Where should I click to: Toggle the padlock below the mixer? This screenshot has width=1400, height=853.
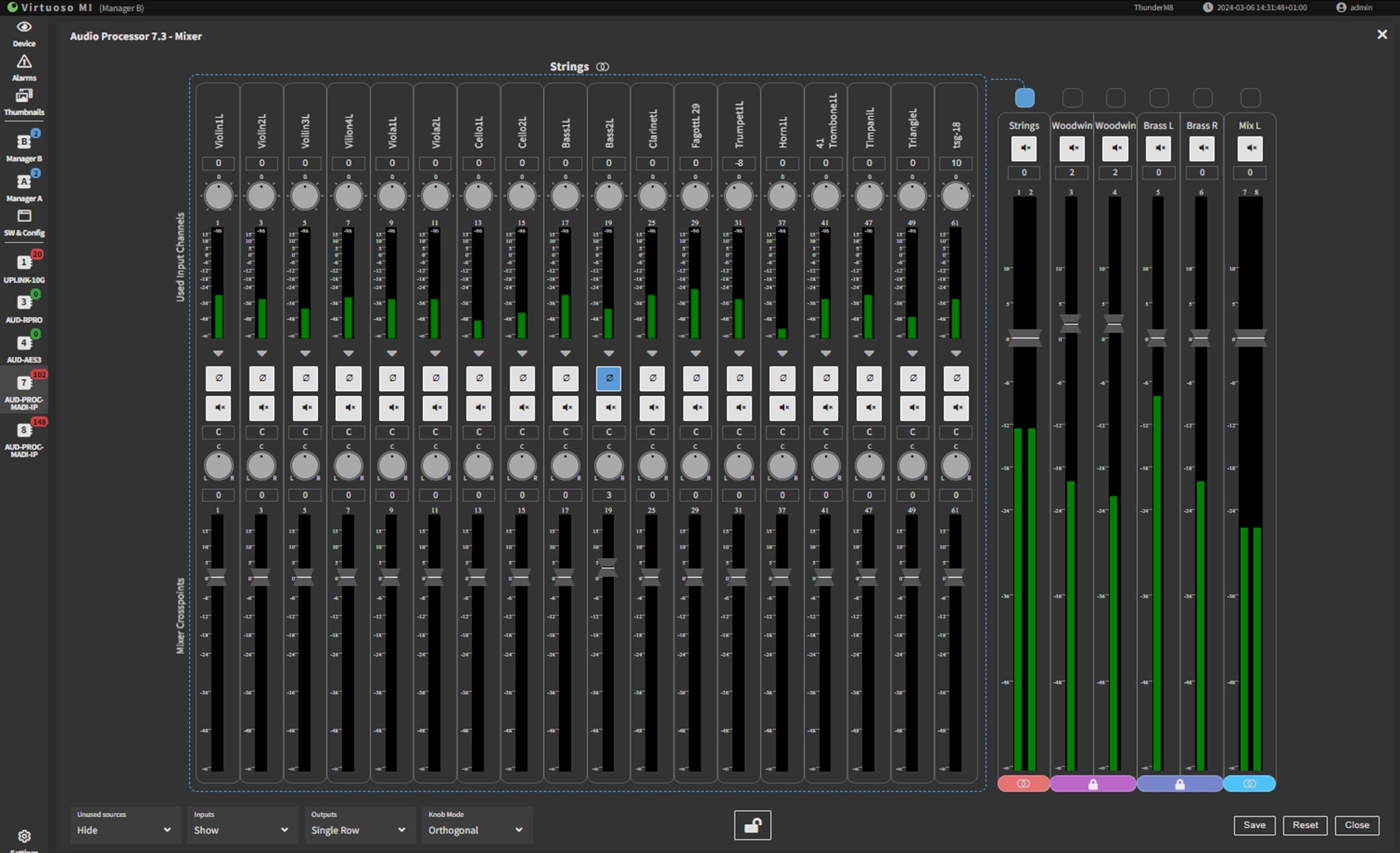click(752, 825)
